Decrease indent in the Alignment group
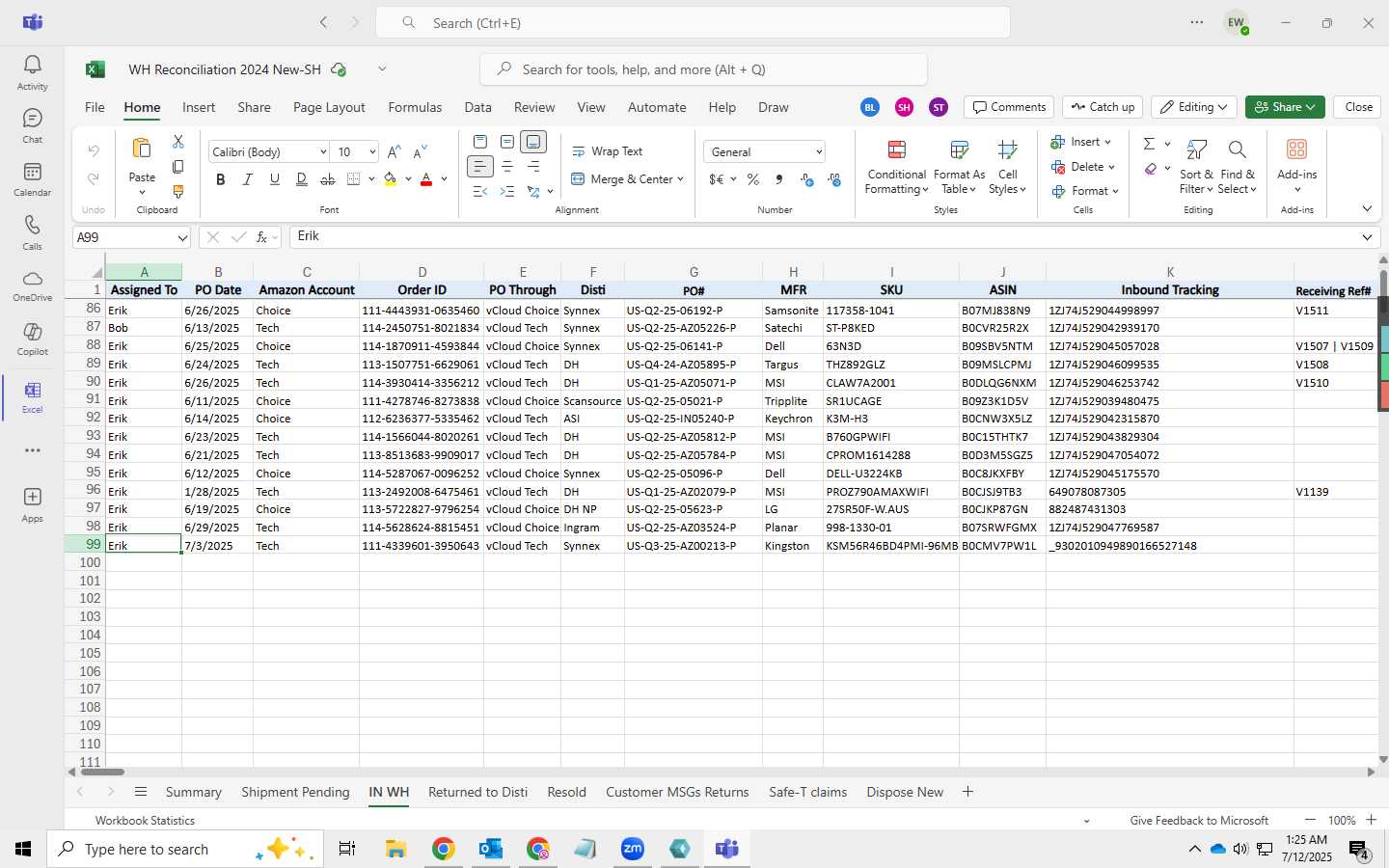The width and height of the screenshot is (1389, 868). click(x=480, y=191)
